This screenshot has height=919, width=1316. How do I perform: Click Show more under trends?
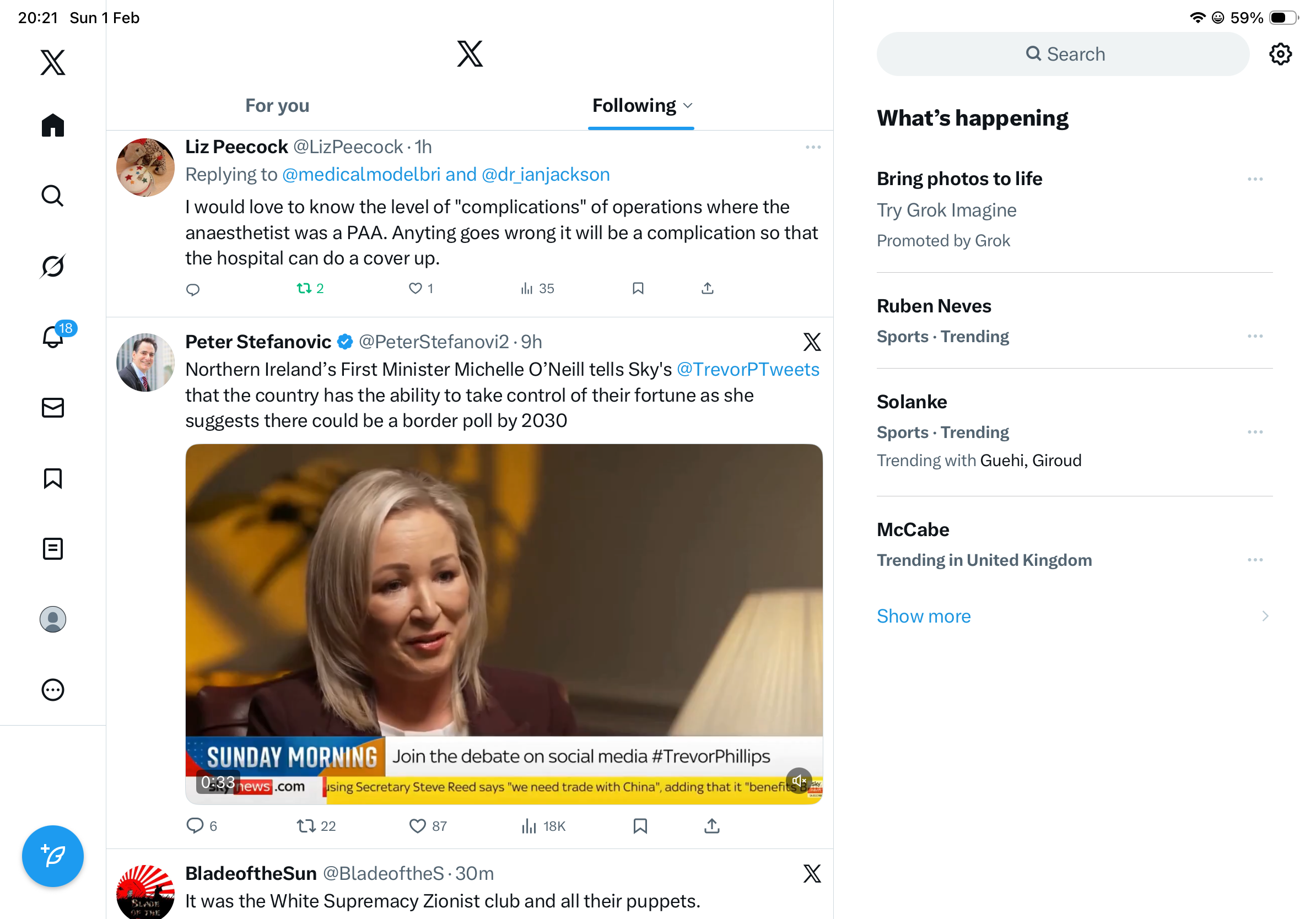tap(924, 616)
